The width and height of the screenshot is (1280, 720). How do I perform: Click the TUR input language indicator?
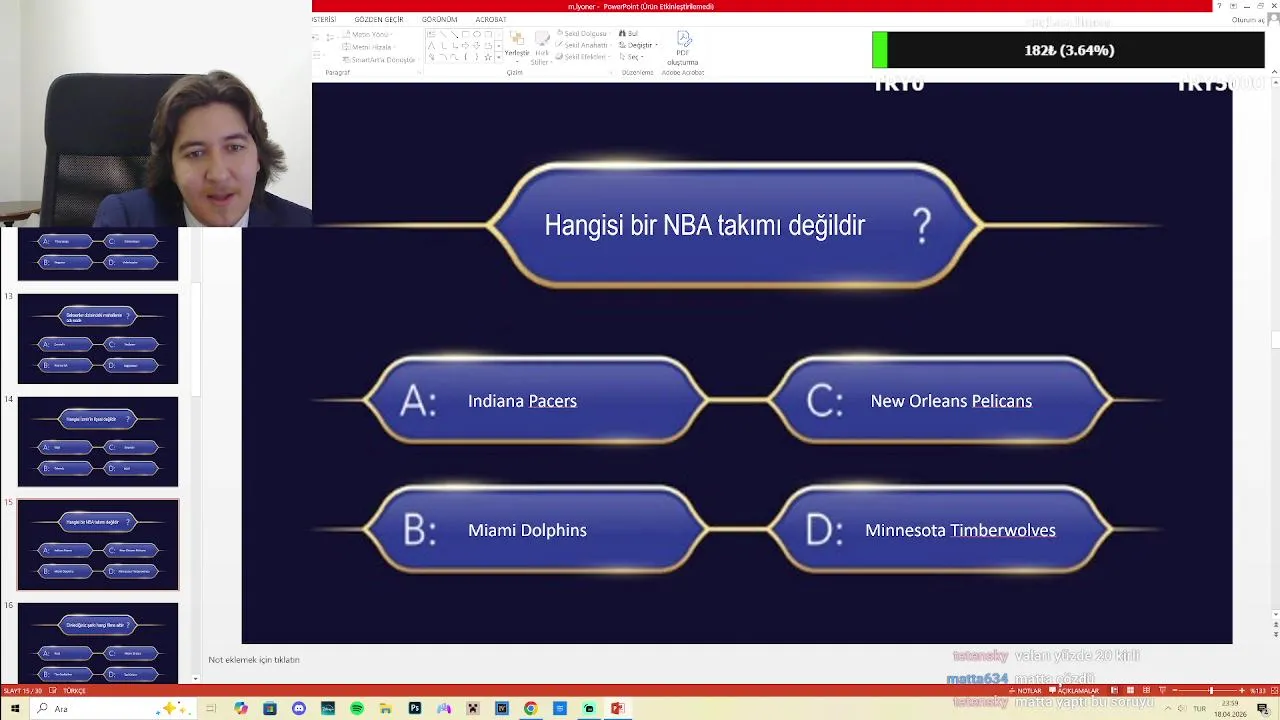(1199, 708)
